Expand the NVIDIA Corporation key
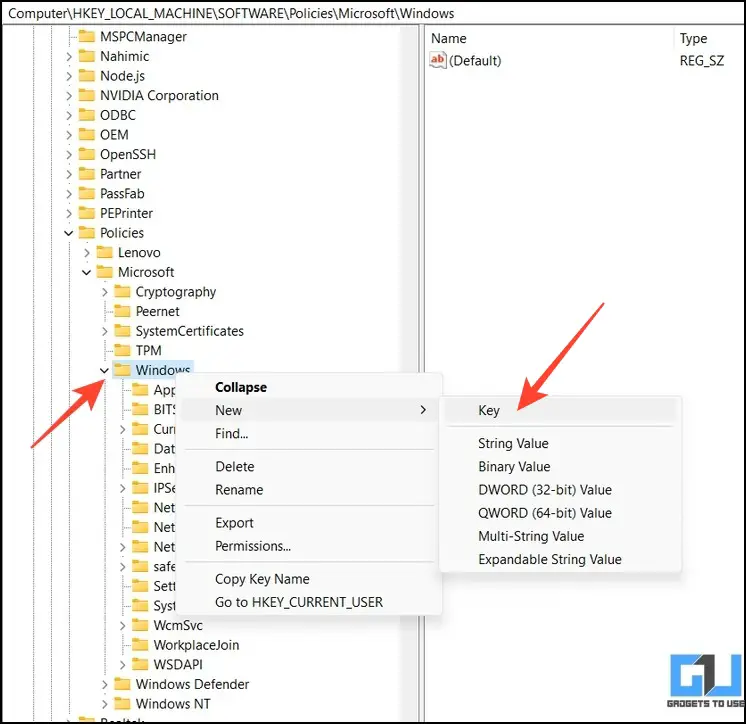 click(69, 96)
